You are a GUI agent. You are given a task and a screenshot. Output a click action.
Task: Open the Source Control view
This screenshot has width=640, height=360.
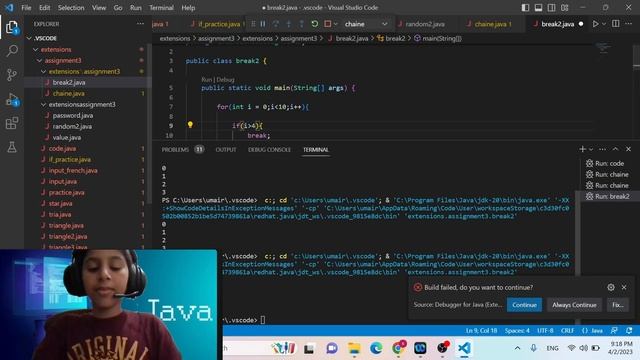click(12, 75)
